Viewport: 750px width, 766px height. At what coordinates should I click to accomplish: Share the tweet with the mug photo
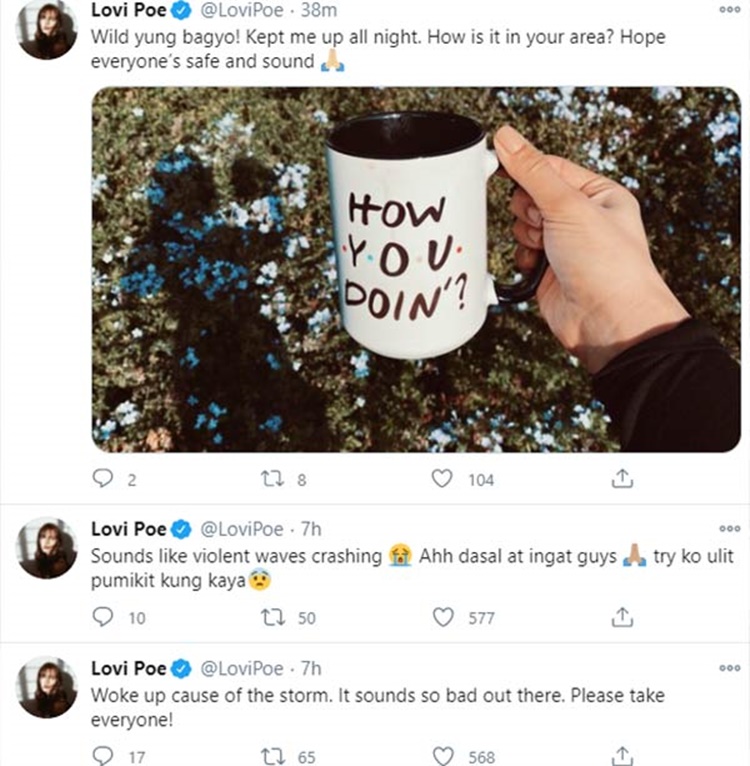click(x=621, y=479)
